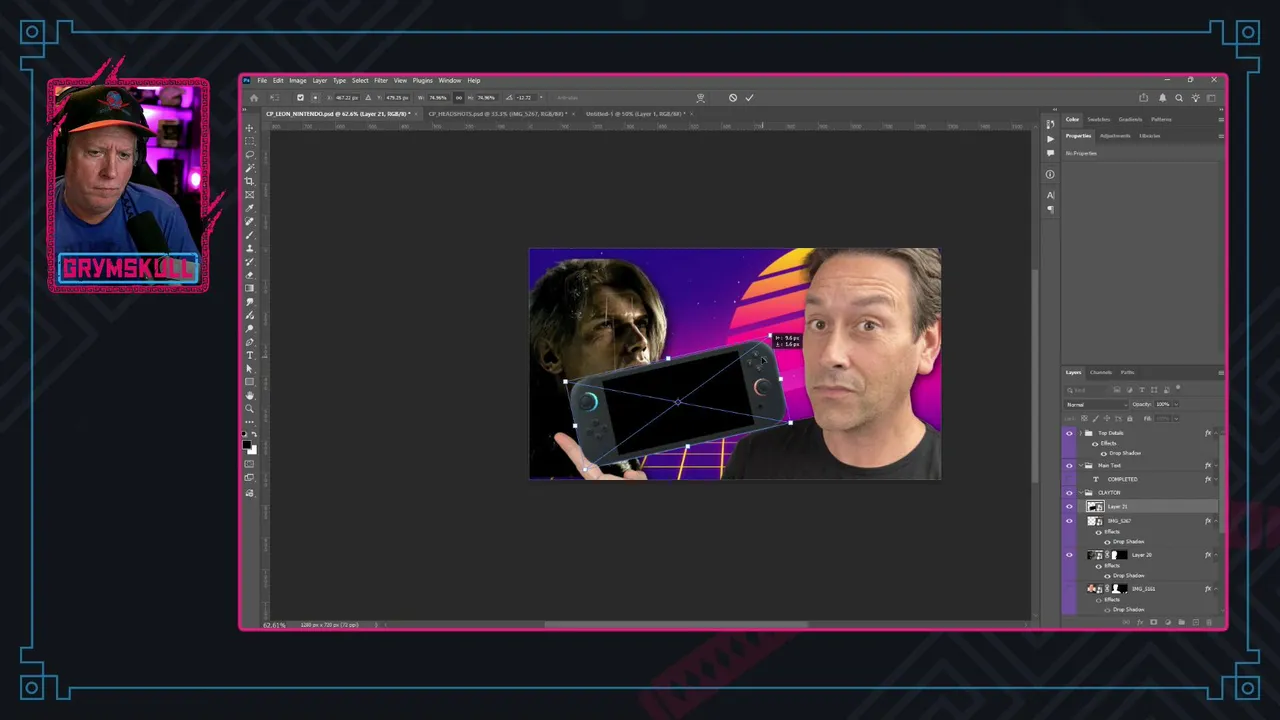This screenshot has height=720, width=1280.
Task: Toggle the link width and height ratio button
Action: [459, 97]
